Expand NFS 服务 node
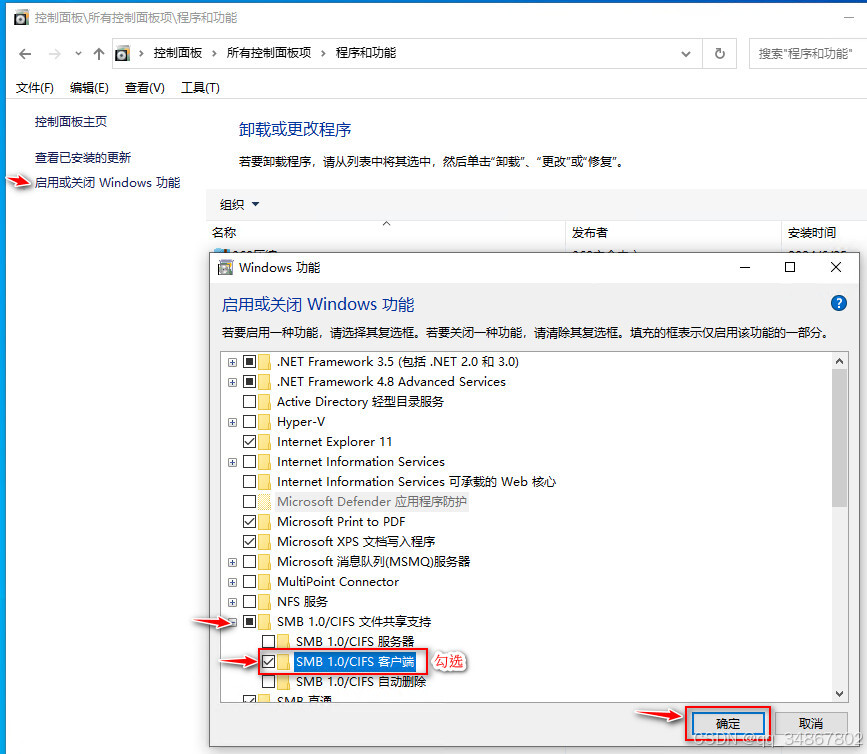Image resolution: width=867 pixels, height=754 pixels. coord(232,602)
